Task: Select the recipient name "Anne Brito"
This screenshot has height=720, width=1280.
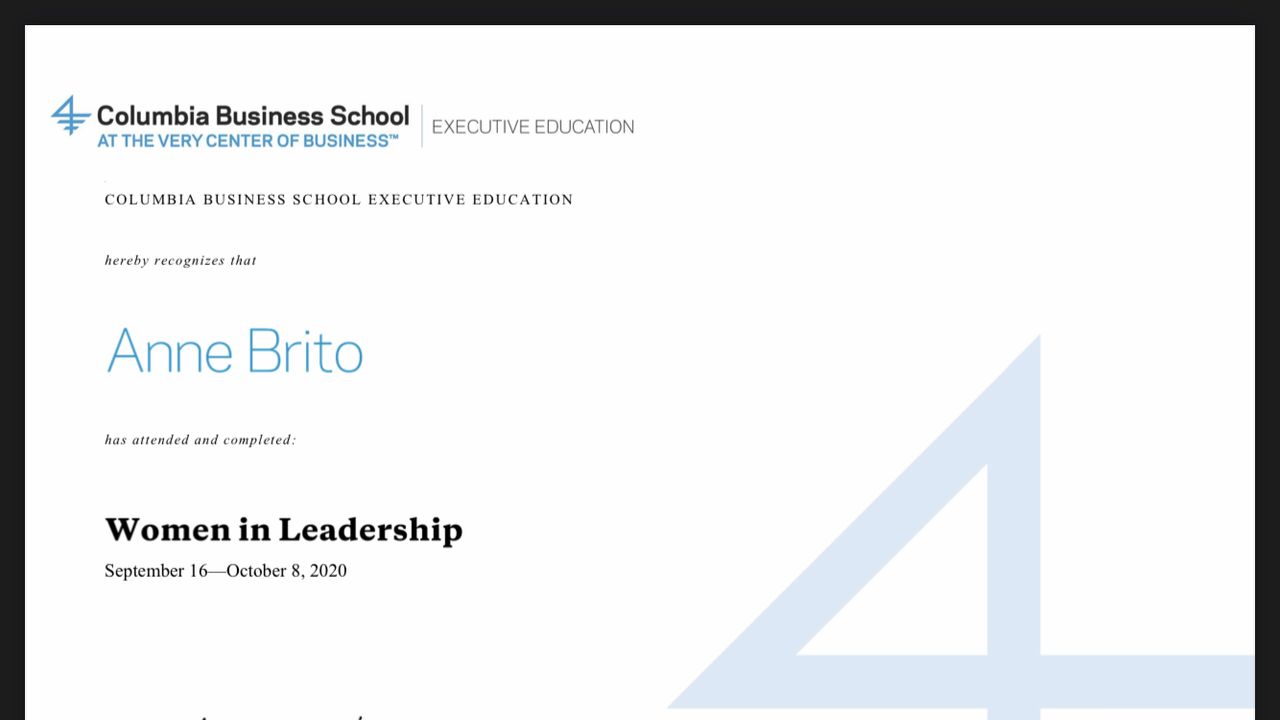Action: click(235, 351)
